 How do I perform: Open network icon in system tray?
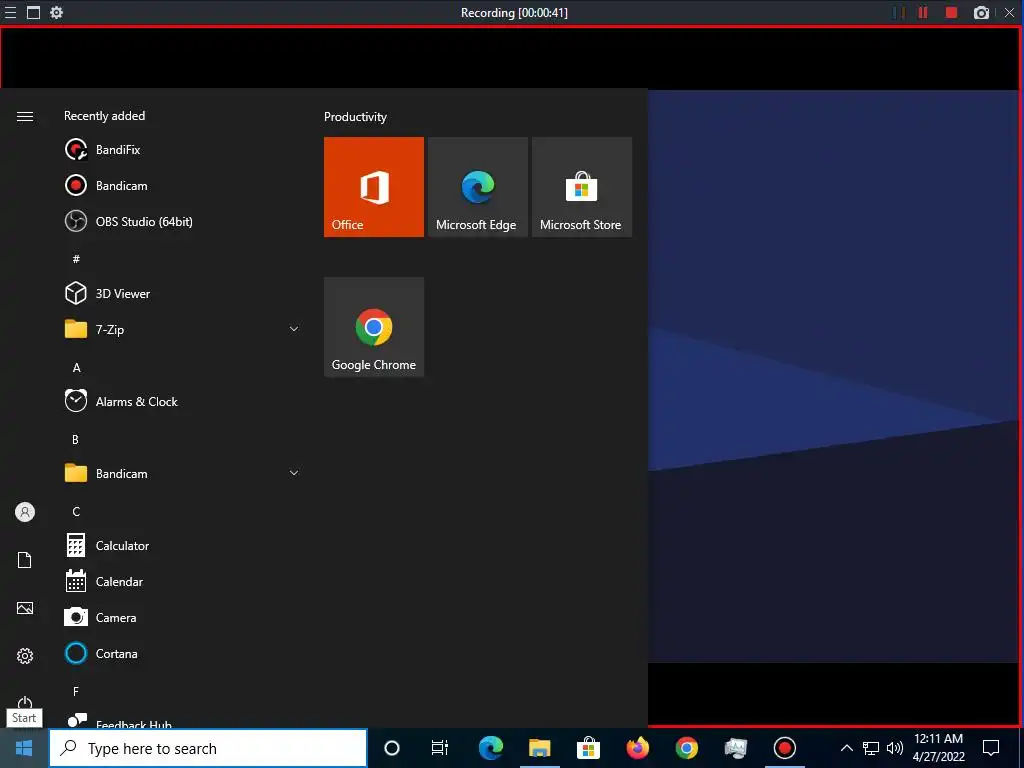click(871, 748)
